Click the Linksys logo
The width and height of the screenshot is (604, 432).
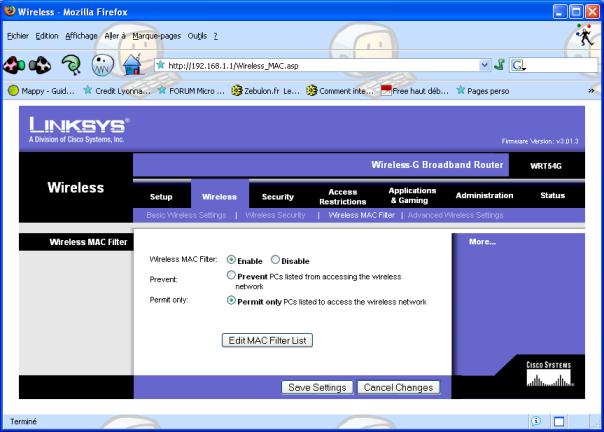point(79,130)
